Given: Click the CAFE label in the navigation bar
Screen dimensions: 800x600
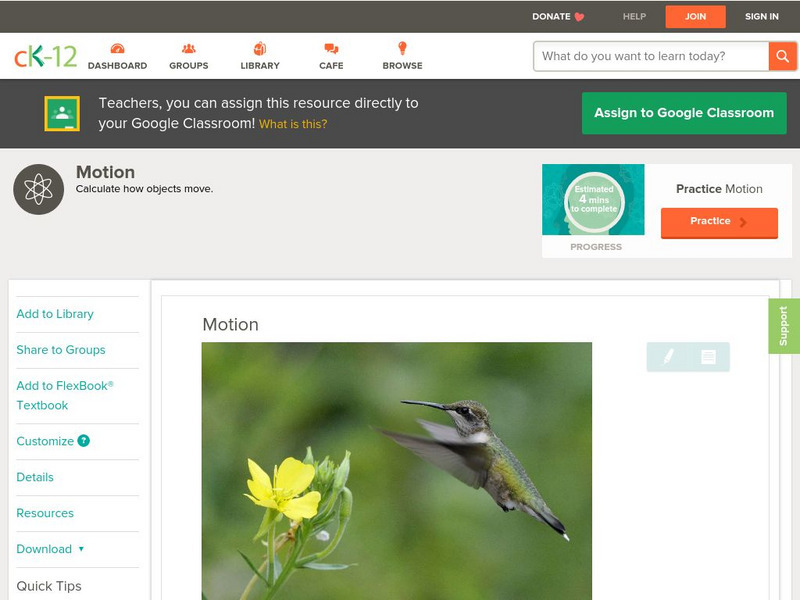Looking at the screenshot, I should (331, 66).
